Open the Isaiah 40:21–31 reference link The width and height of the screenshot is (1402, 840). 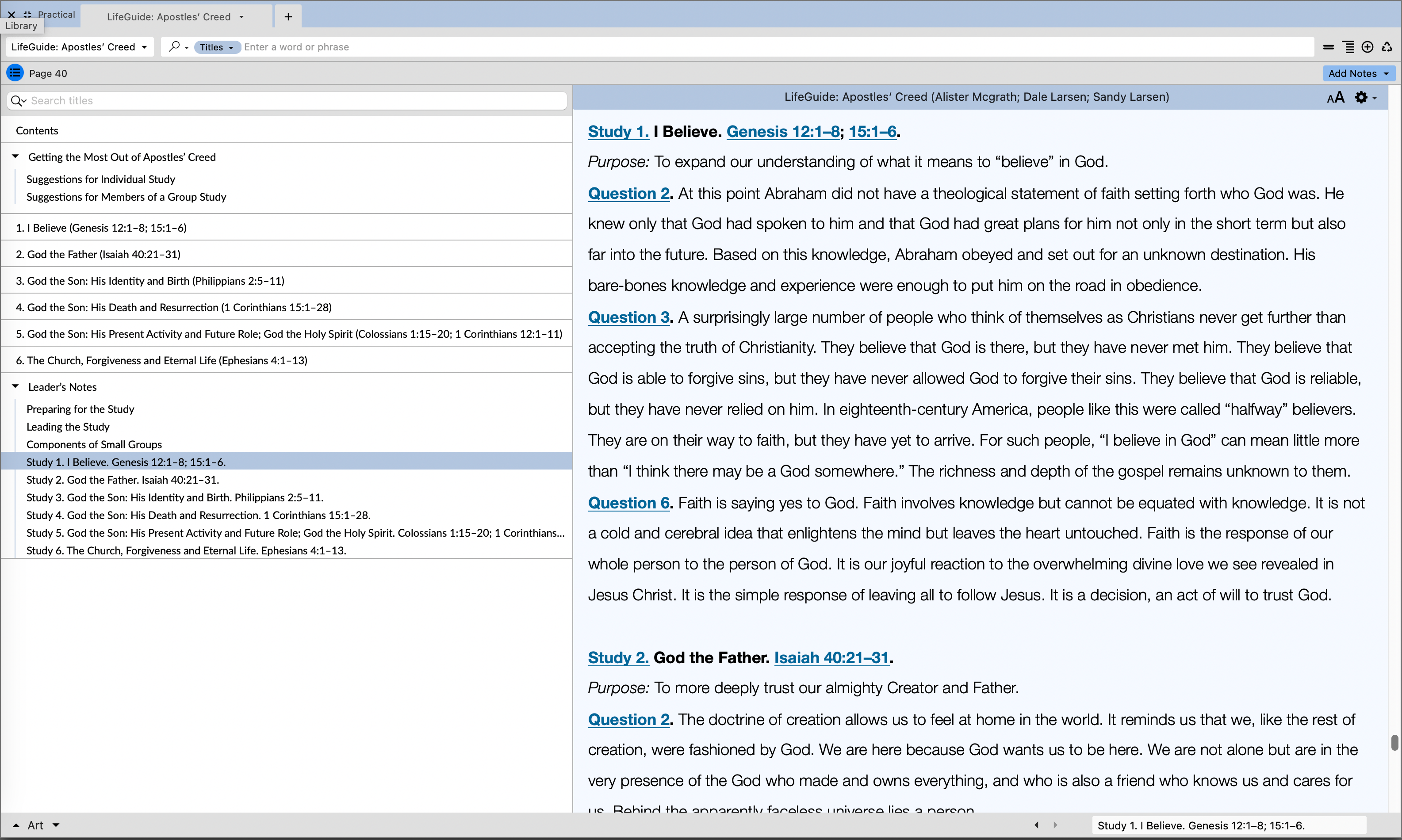coord(832,657)
